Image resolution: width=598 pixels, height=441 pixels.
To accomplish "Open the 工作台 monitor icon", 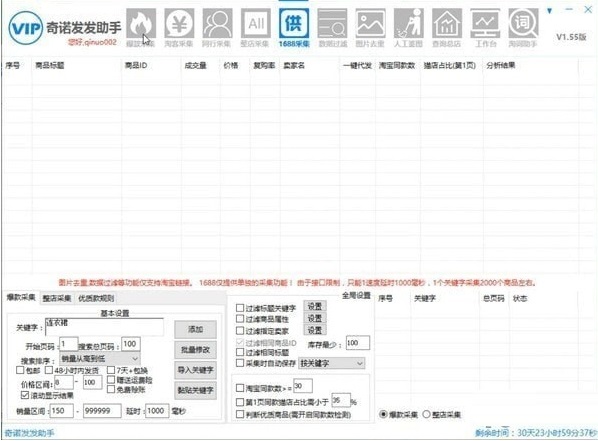I will (x=485, y=24).
